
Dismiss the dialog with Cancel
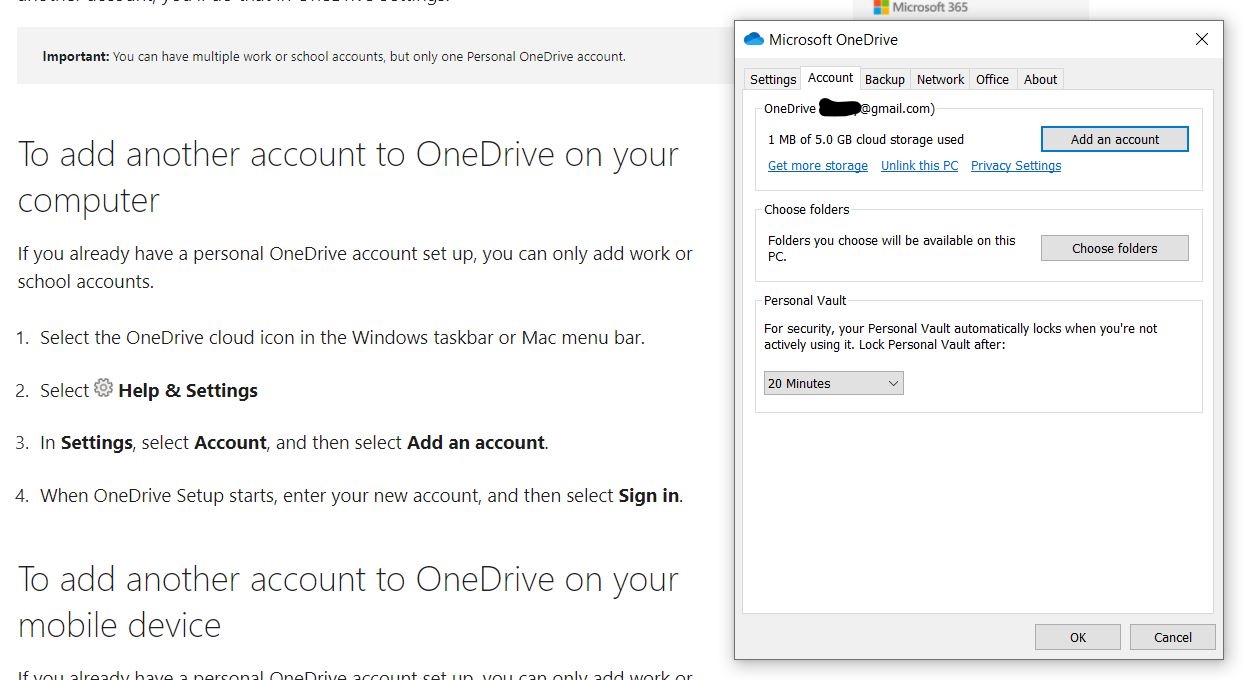(1173, 637)
